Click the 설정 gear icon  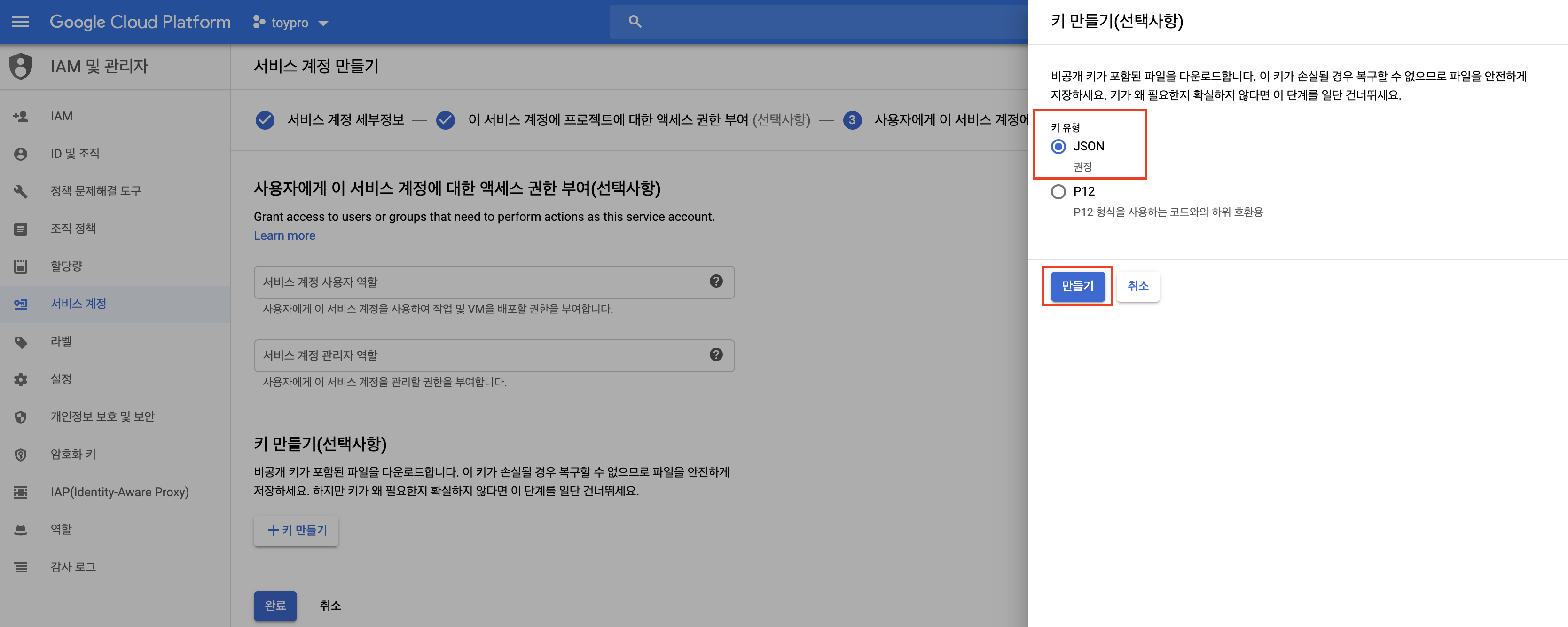[21, 380]
